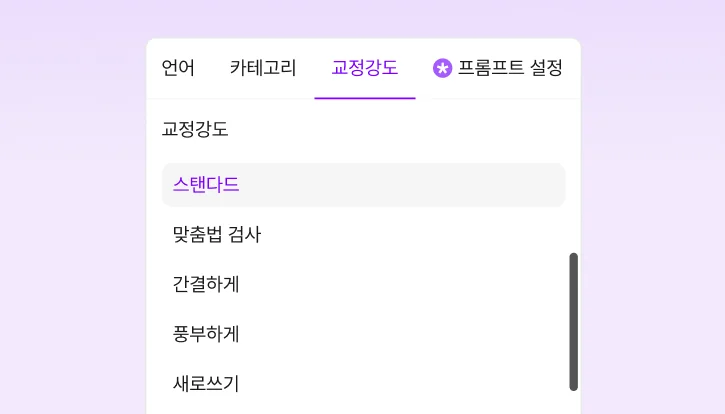Image resolution: width=725 pixels, height=414 pixels.
Task: Open the 프롬프트 설정 tab label
Action: click(x=510, y=68)
